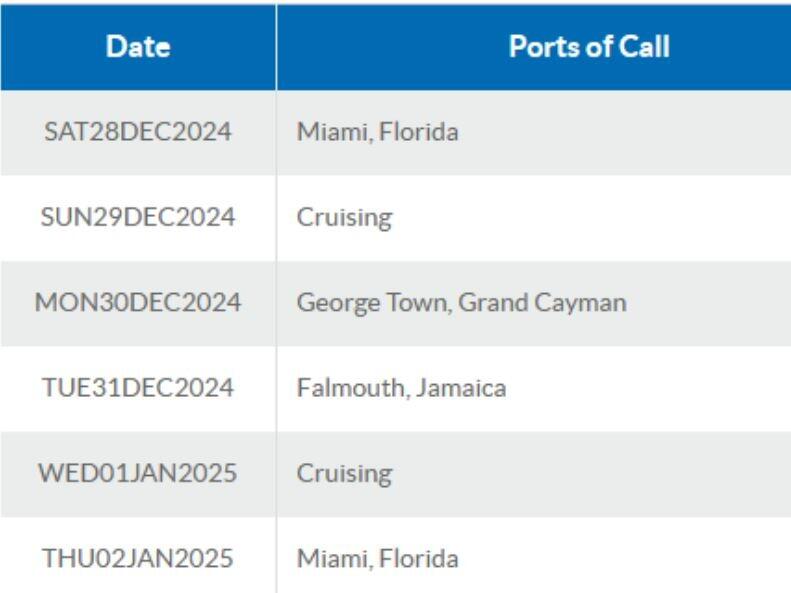The height and width of the screenshot is (593, 791).
Task: Select the SAT28DEC2024 date cell
Action: click(138, 133)
